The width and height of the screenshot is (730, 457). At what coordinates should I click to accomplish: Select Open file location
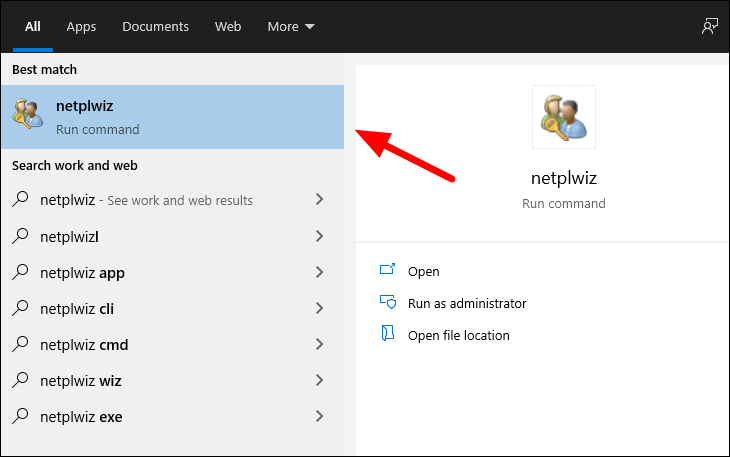tap(459, 336)
